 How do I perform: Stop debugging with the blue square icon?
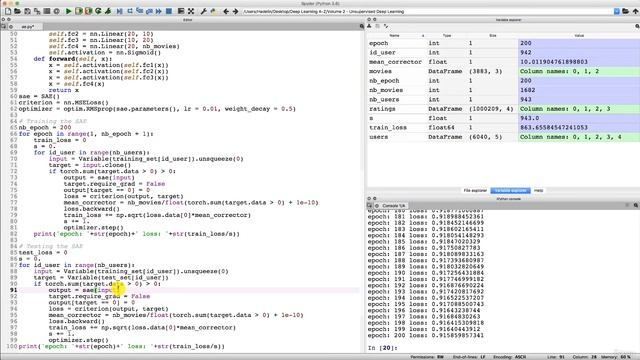click(x=169, y=11)
